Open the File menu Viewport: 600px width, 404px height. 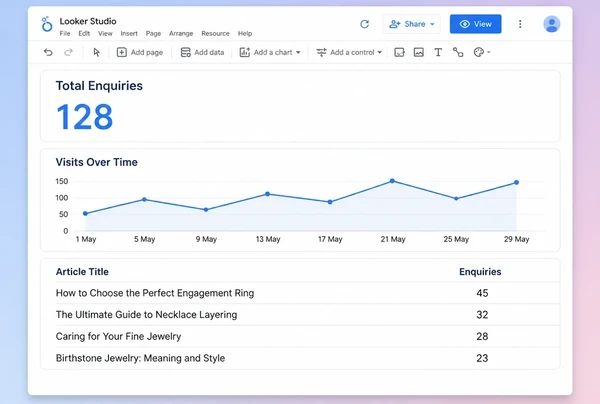[x=65, y=34]
